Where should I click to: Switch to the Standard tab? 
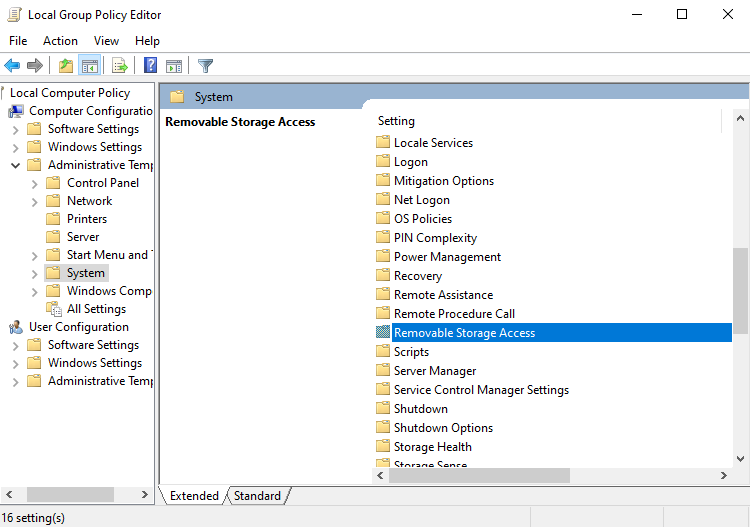[x=257, y=496]
